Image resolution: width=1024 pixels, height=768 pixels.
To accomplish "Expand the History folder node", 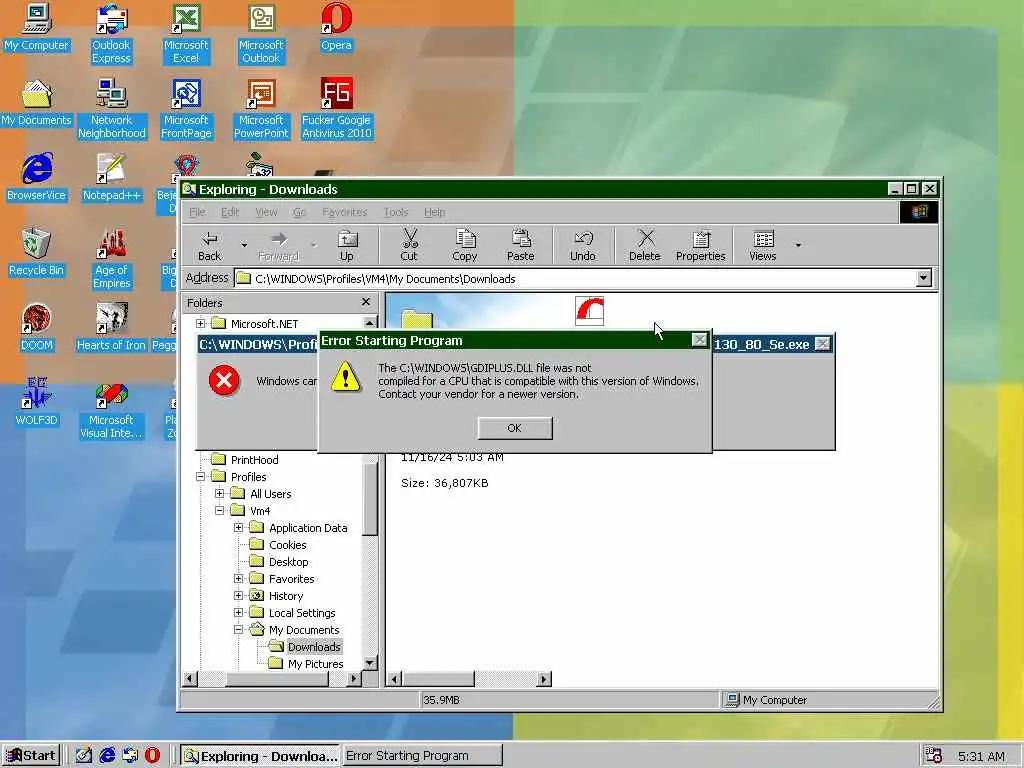I will click(238, 596).
